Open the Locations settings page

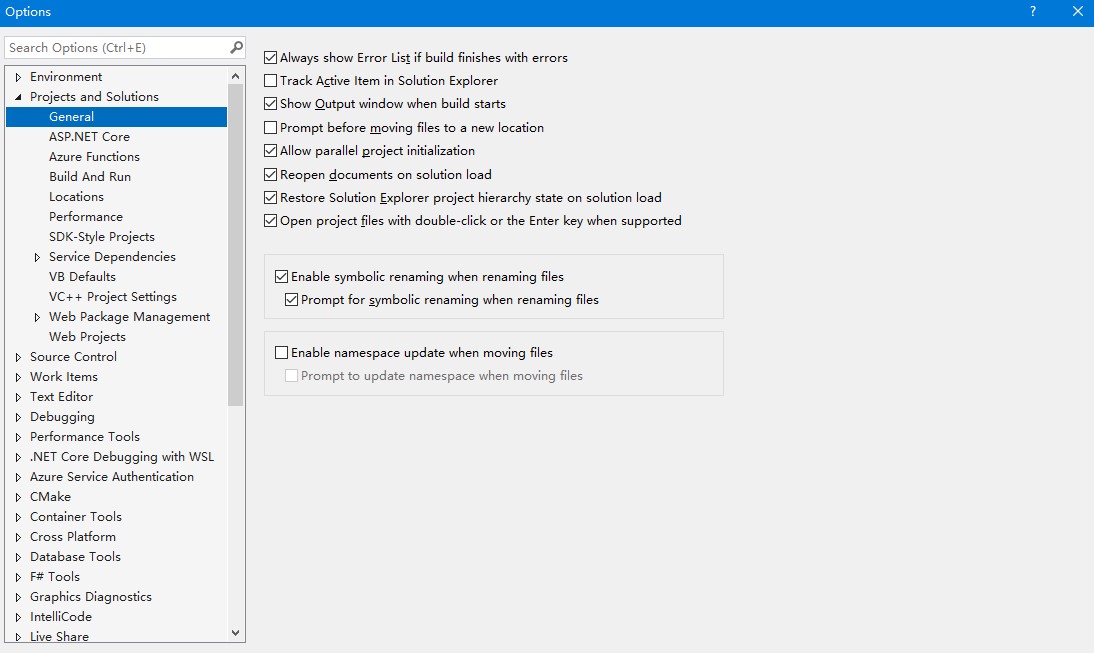(76, 197)
